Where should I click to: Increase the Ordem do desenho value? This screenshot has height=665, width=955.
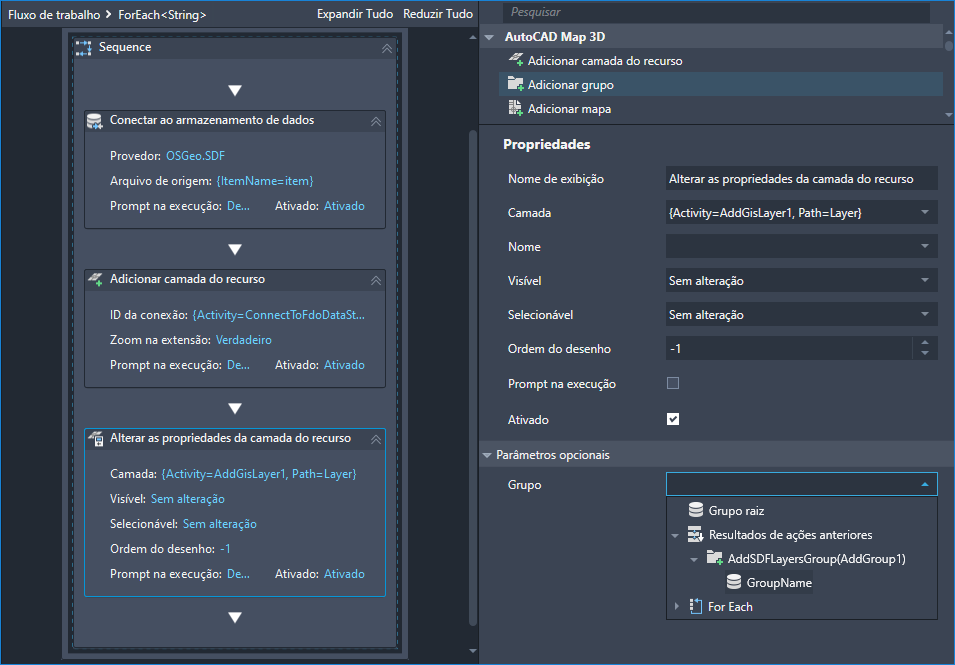click(925, 343)
